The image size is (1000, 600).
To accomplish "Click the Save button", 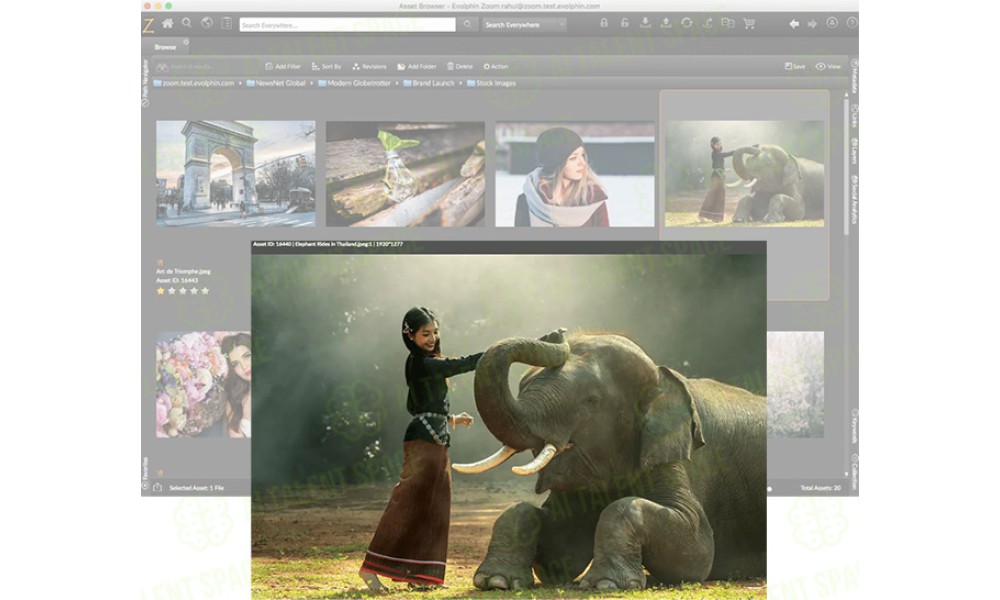I will coord(795,66).
